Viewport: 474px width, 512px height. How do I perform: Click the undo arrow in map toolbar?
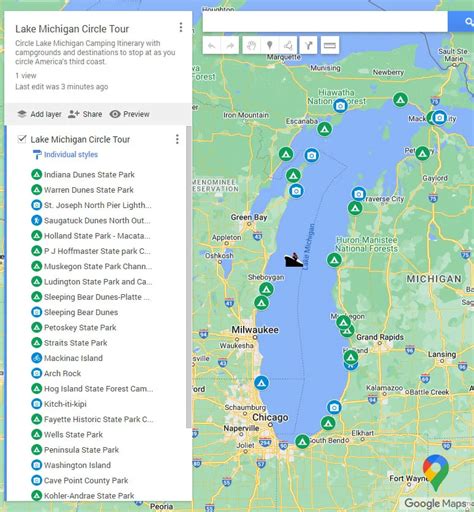point(211,45)
